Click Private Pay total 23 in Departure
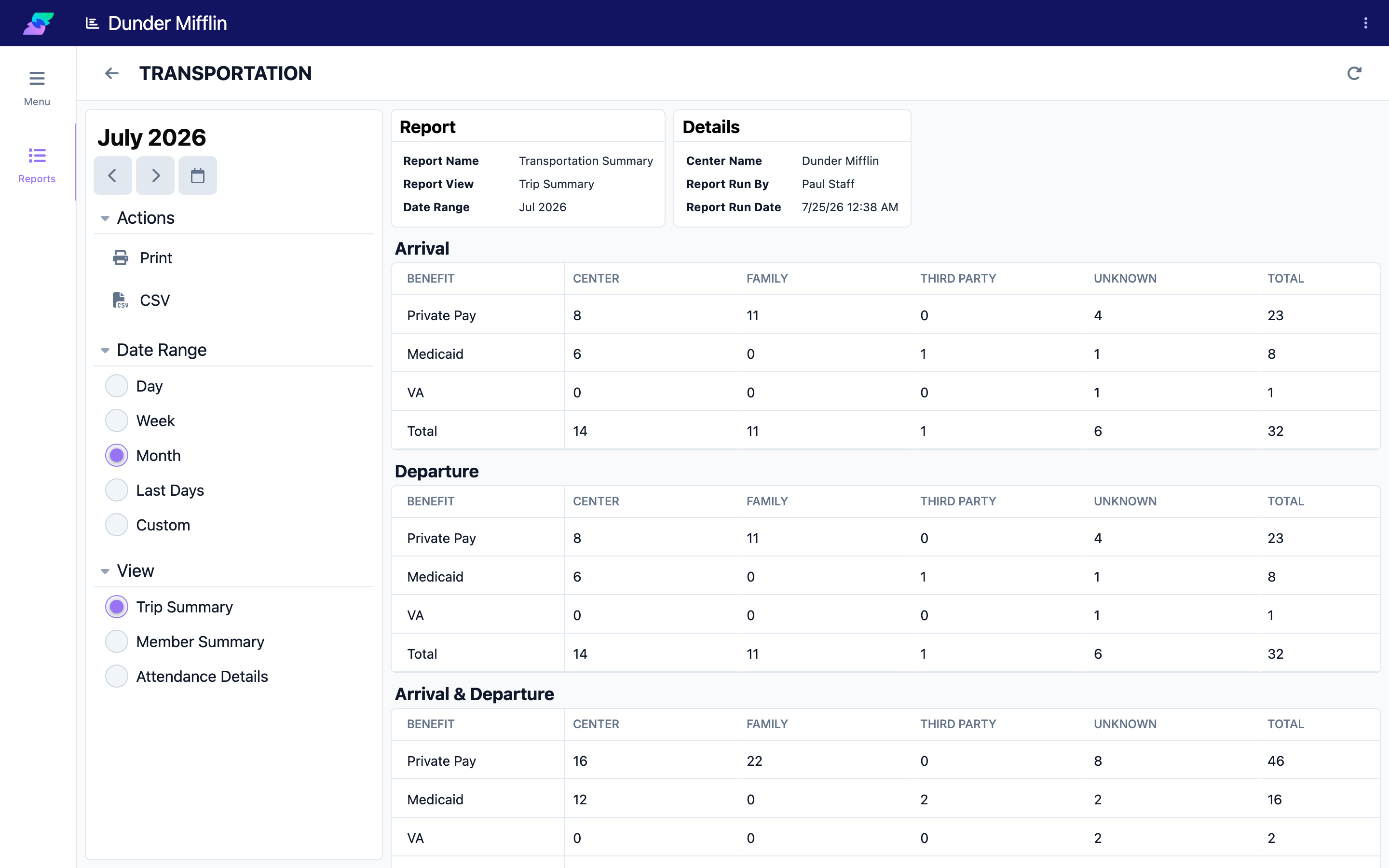Image resolution: width=1389 pixels, height=868 pixels. (x=1275, y=538)
